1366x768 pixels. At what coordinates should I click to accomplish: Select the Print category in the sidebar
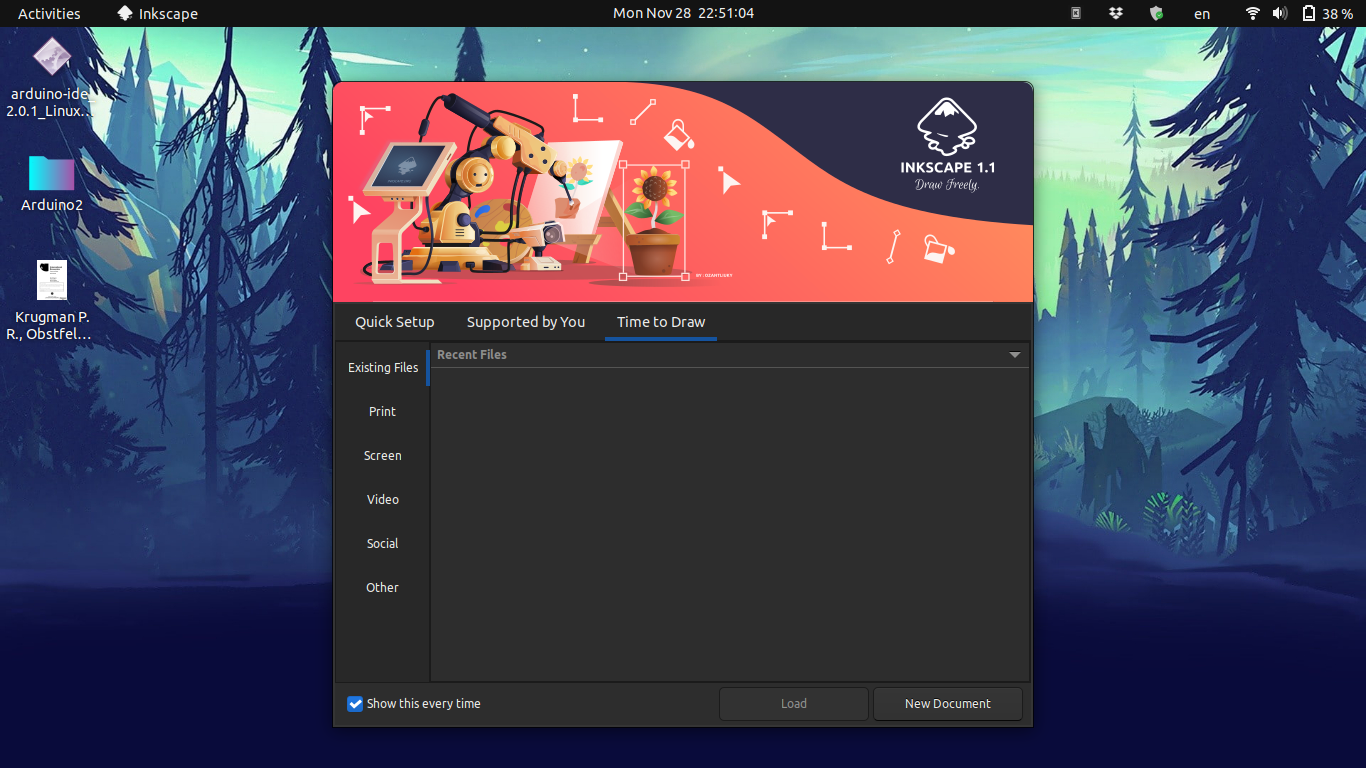coord(382,411)
